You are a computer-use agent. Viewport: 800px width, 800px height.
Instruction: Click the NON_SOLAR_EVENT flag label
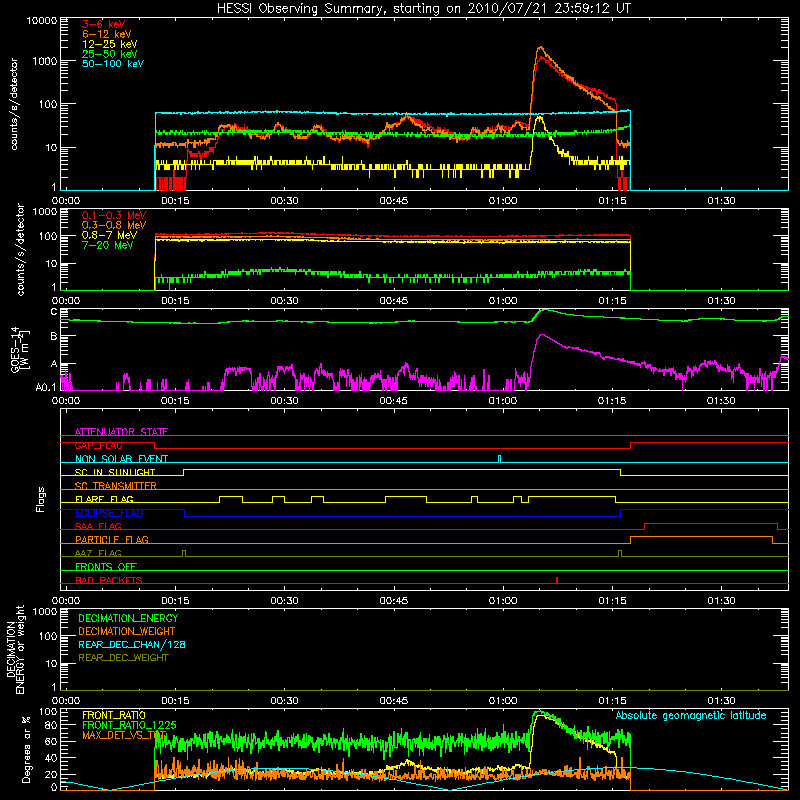[x=121, y=459]
